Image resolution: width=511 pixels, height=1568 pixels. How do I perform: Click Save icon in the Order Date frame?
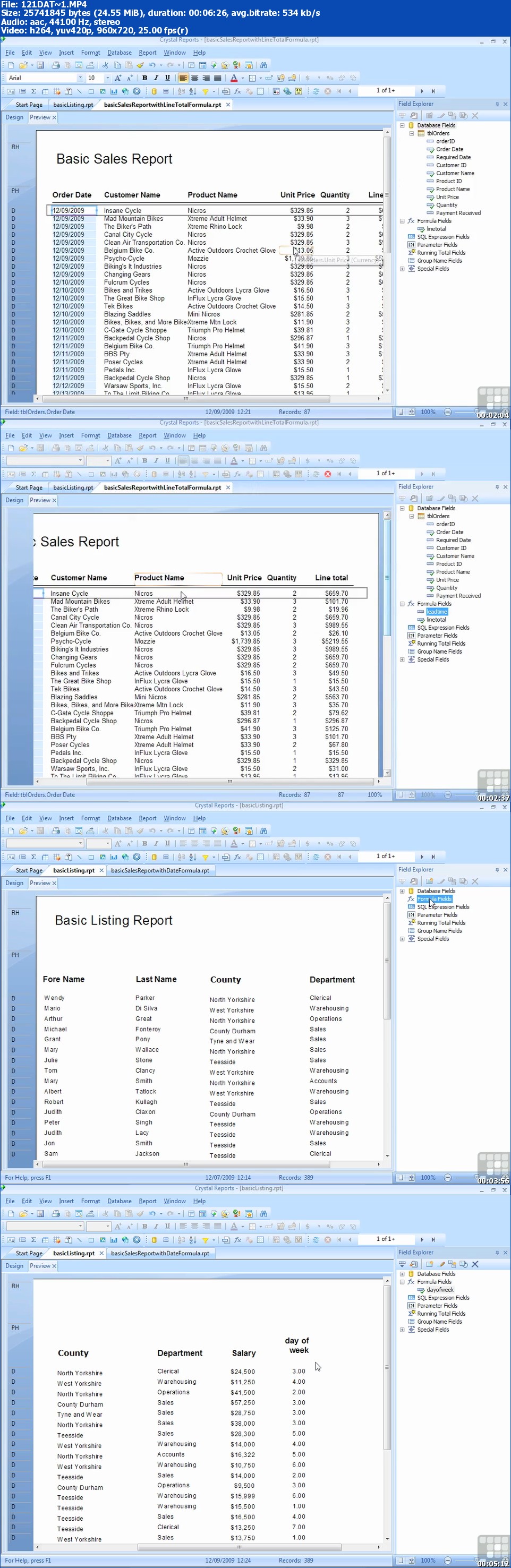coord(40,65)
